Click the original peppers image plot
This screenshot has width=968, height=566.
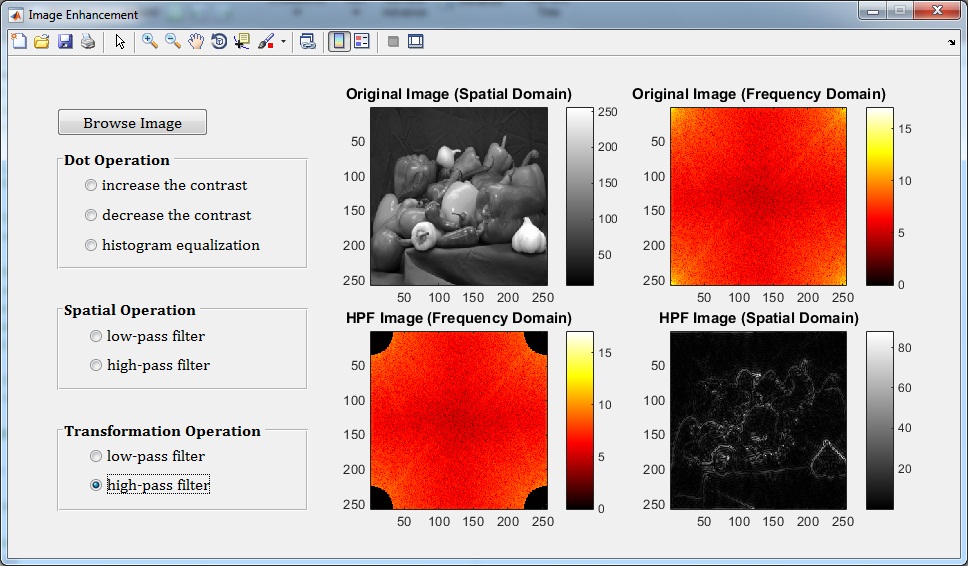pyautogui.click(x=459, y=195)
